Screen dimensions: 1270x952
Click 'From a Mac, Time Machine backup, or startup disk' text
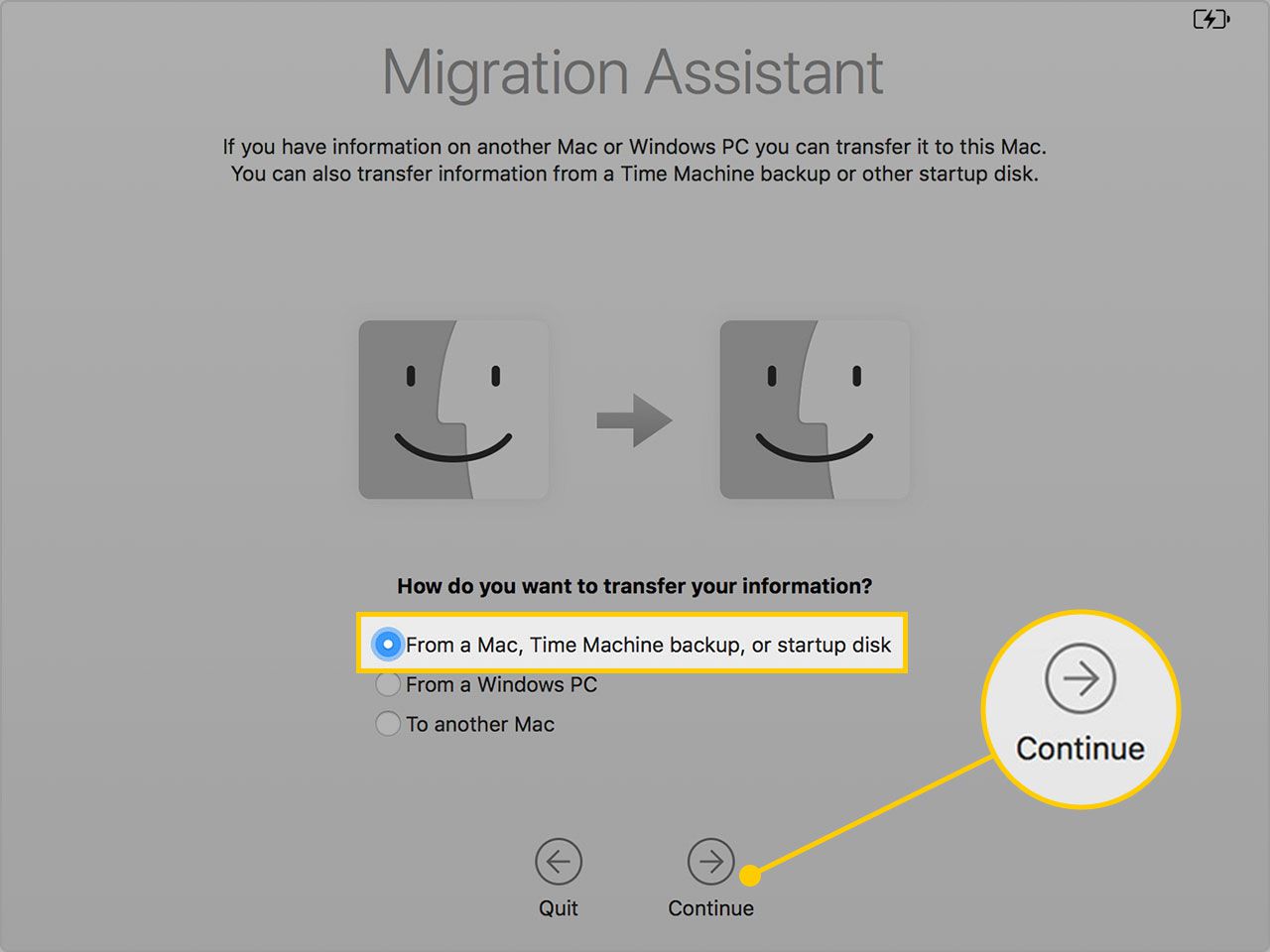click(x=648, y=645)
